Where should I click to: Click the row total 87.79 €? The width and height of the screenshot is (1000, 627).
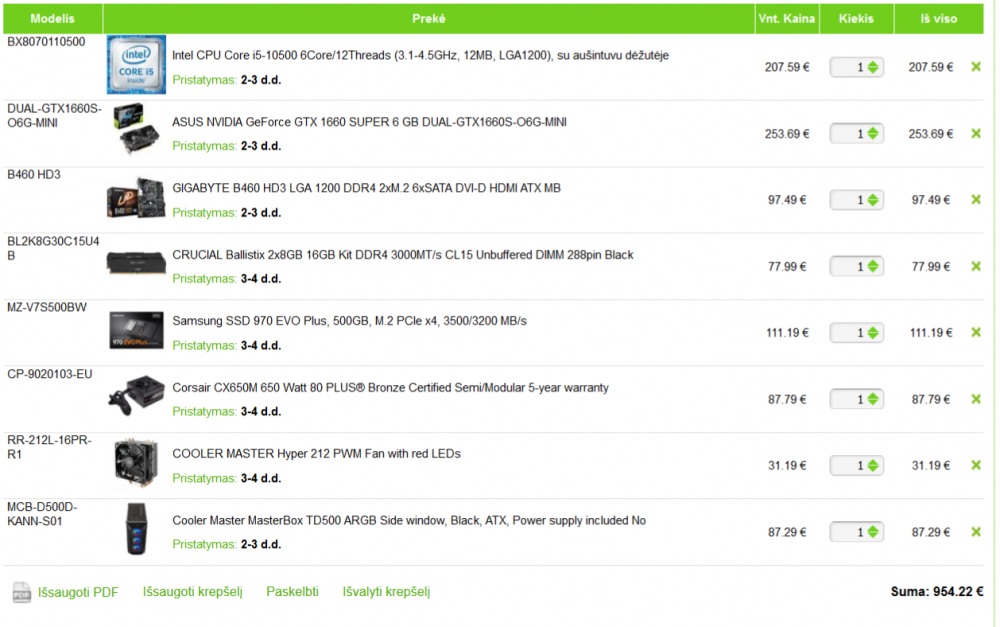(930, 399)
